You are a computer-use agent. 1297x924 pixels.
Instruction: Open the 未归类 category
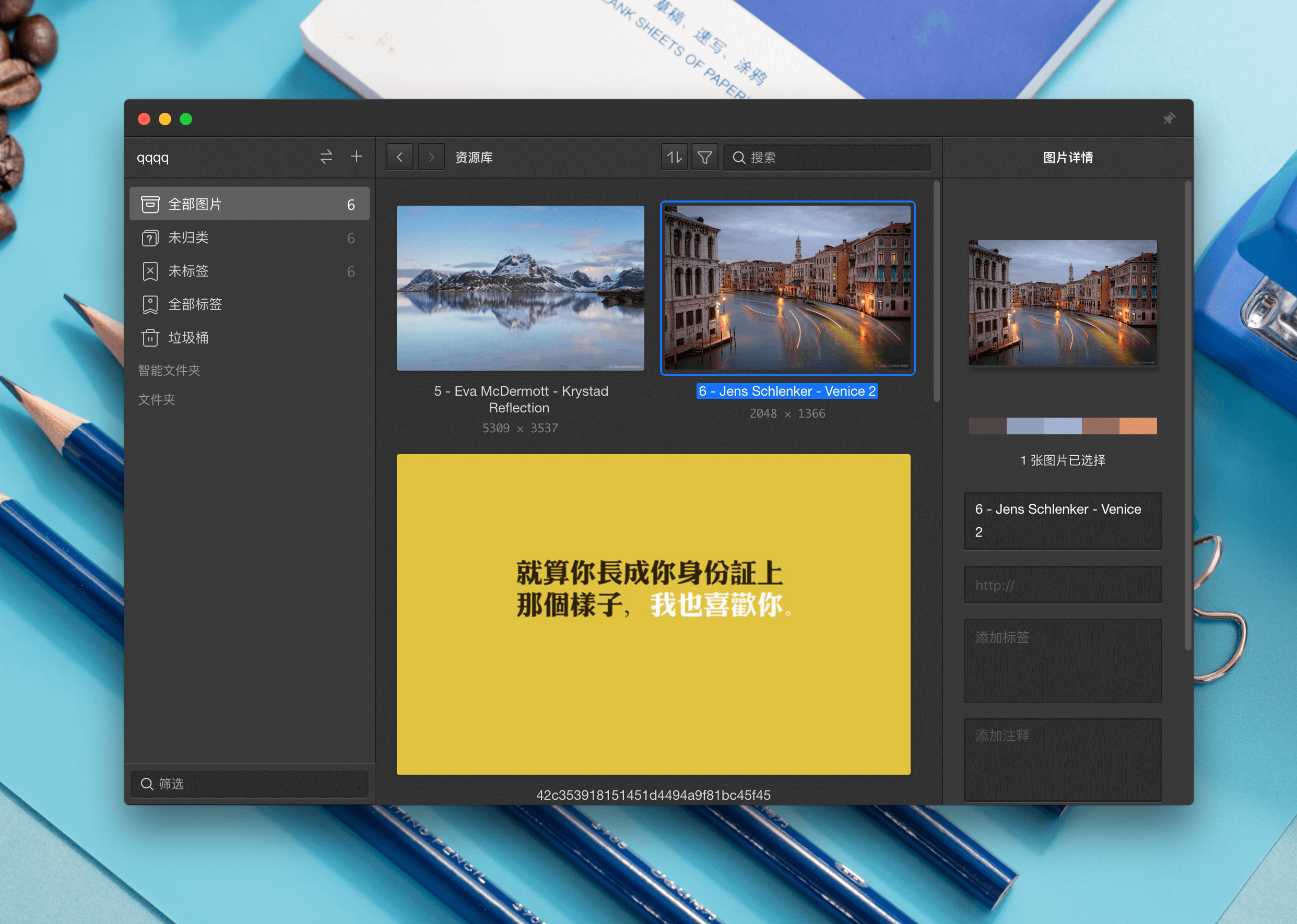click(x=249, y=238)
